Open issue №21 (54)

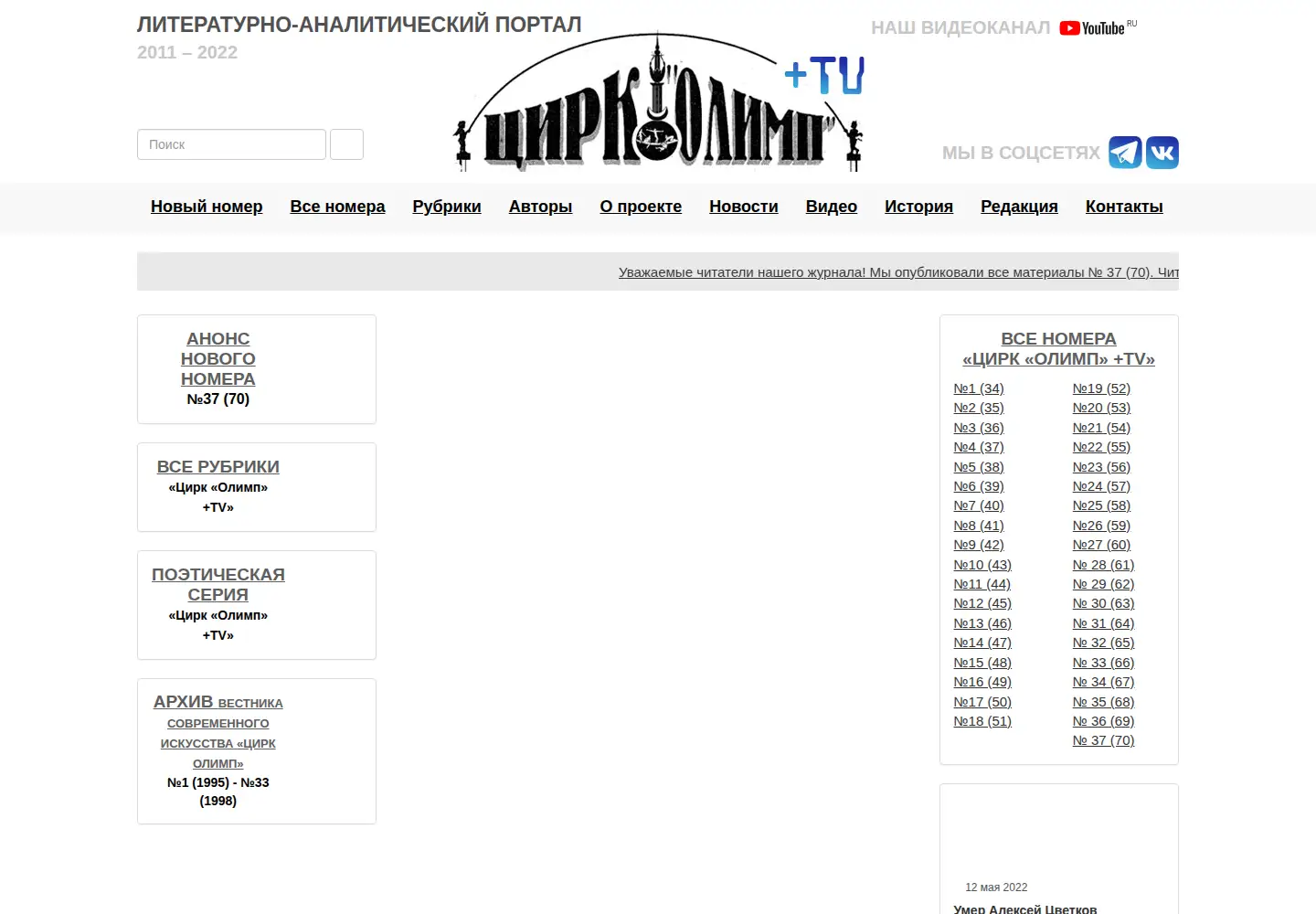(1101, 428)
